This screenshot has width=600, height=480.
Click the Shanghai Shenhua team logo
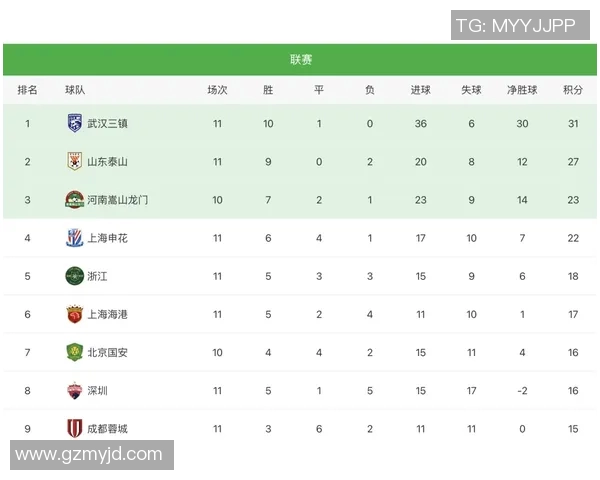pos(74,238)
